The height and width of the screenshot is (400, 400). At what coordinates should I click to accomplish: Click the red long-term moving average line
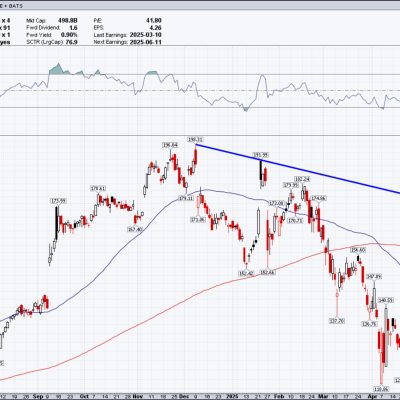200,293
